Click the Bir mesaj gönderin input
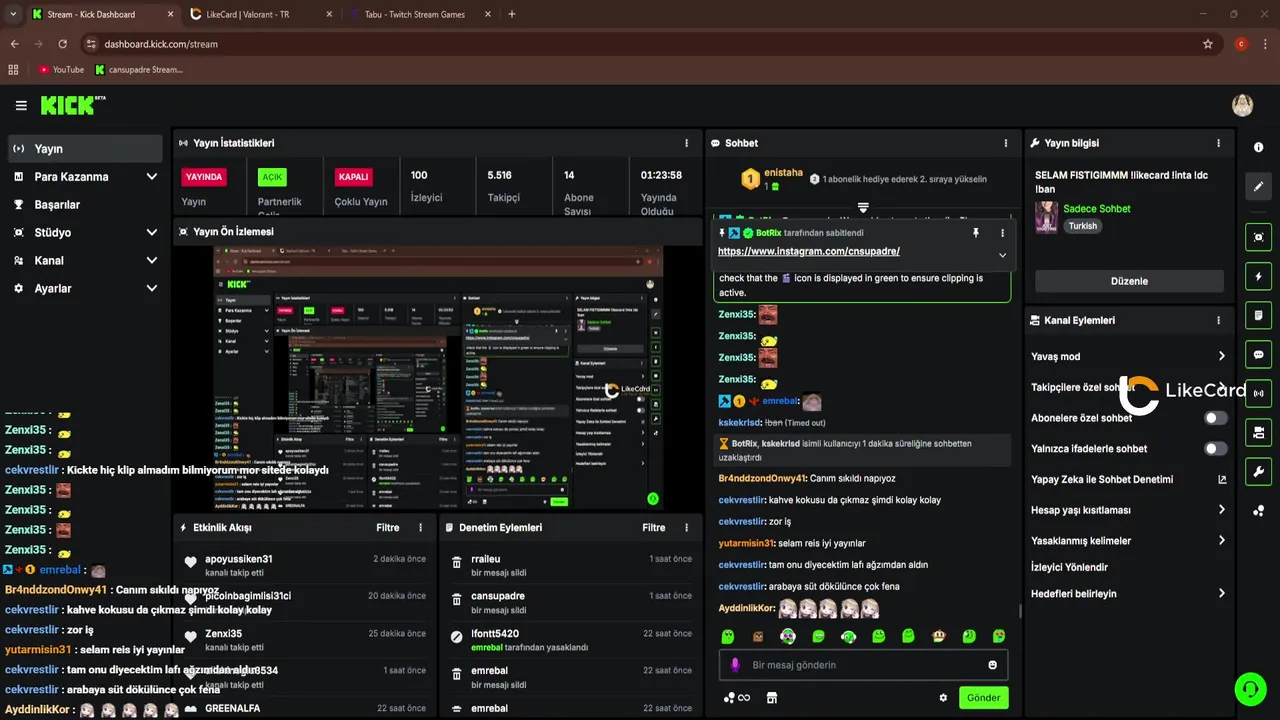 [x=863, y=665]
